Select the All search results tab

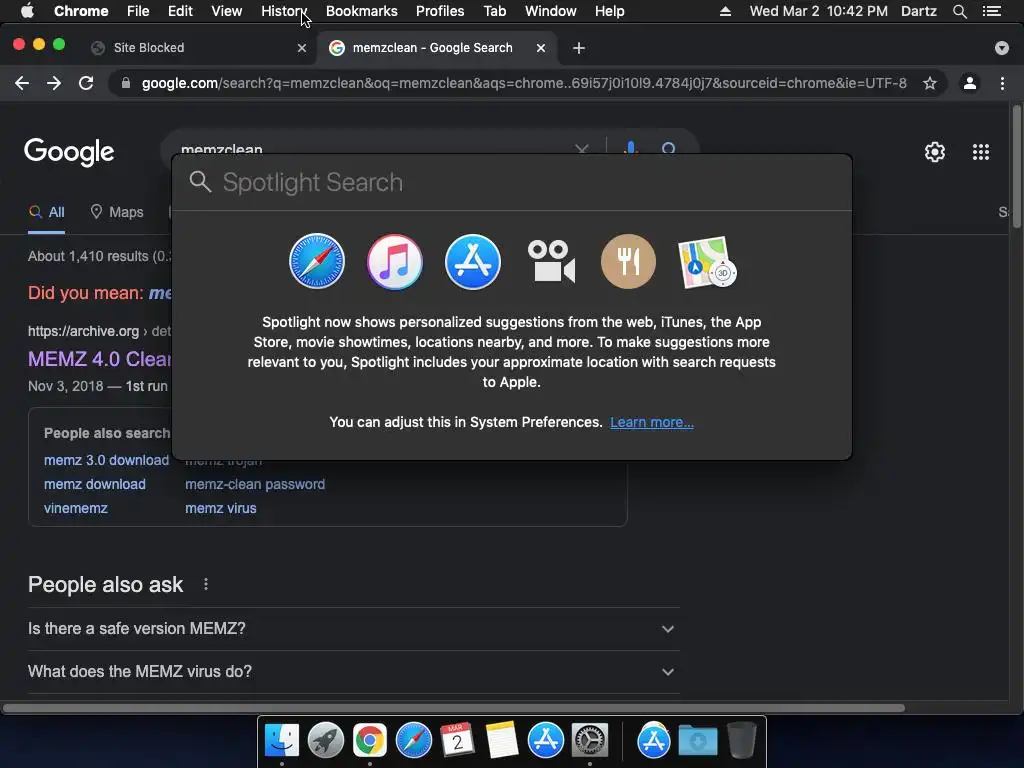(46, 212)
